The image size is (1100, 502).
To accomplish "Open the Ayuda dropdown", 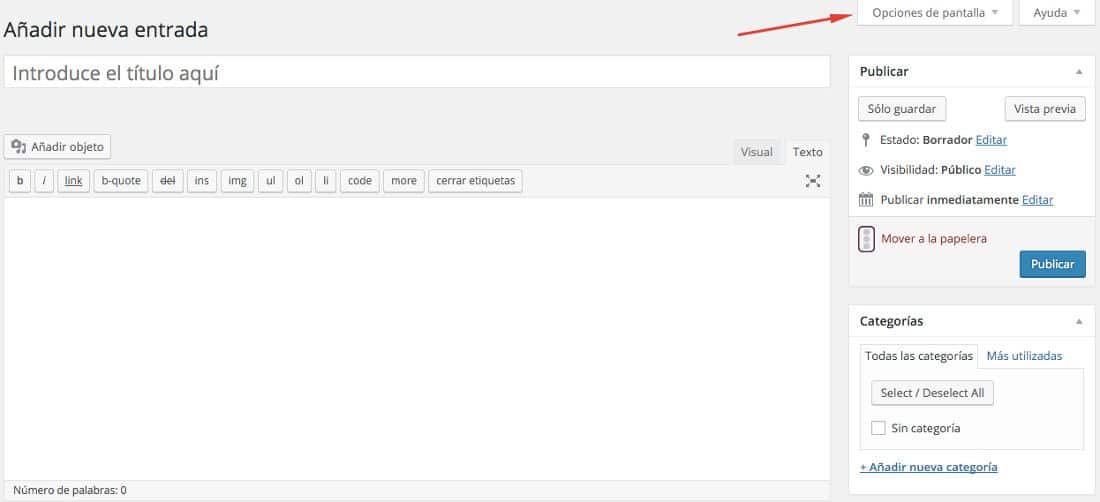I will pos(1057,13).
